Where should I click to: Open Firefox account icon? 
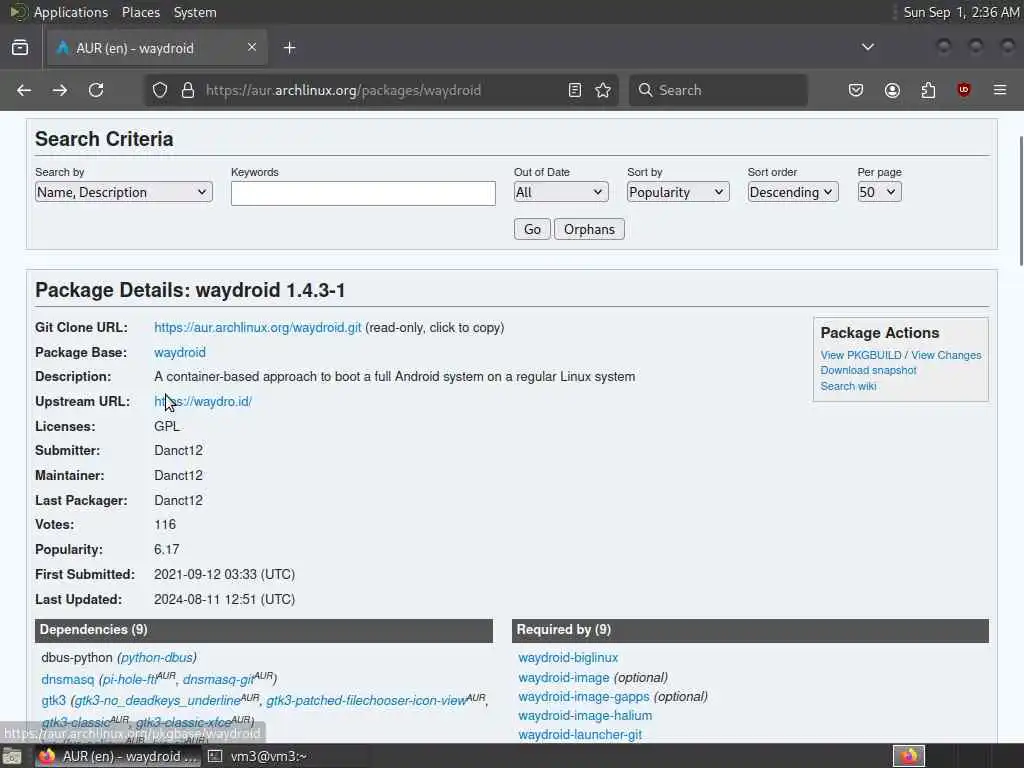893,90
